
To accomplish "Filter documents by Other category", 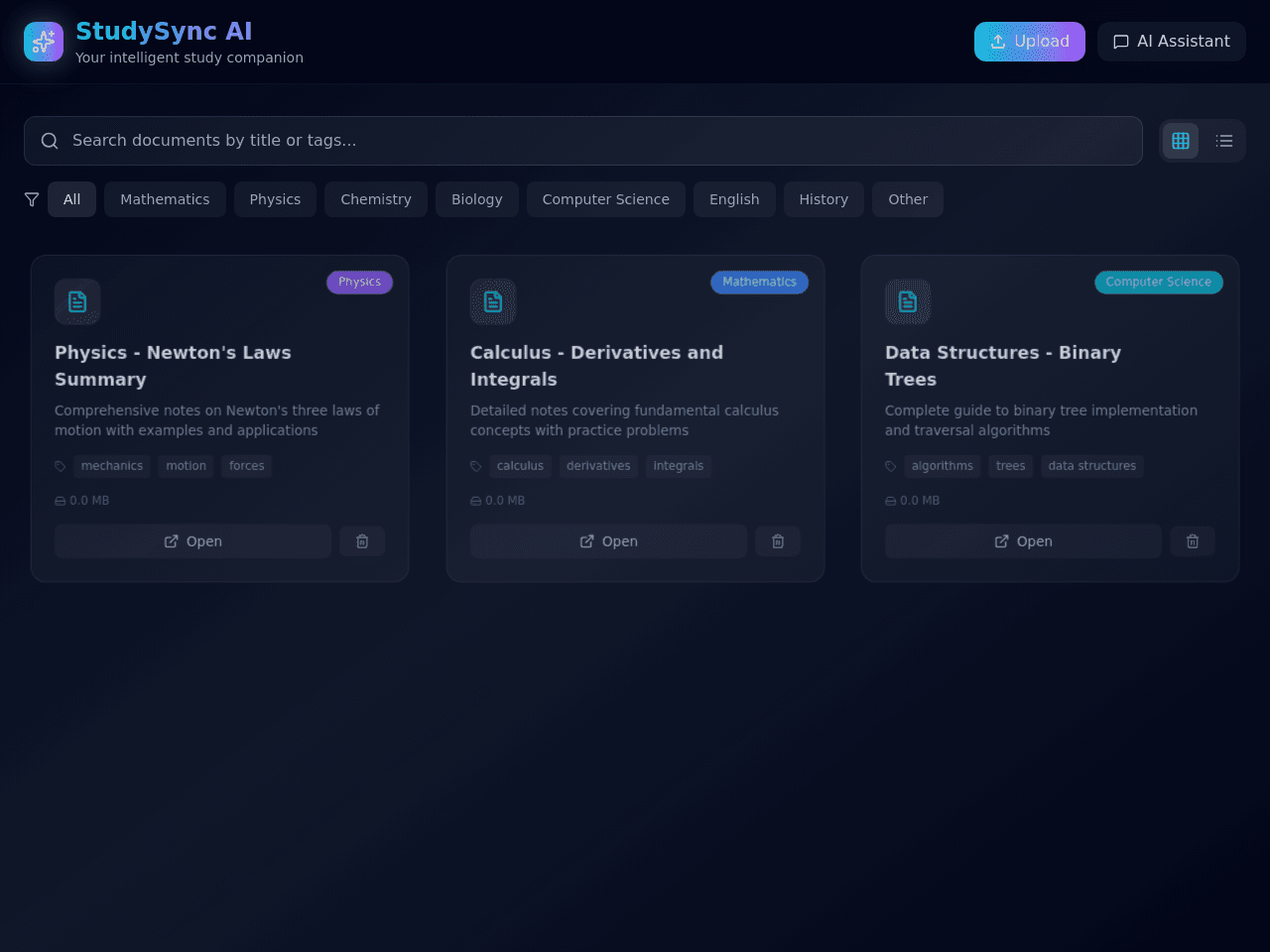I will point(908,199).
